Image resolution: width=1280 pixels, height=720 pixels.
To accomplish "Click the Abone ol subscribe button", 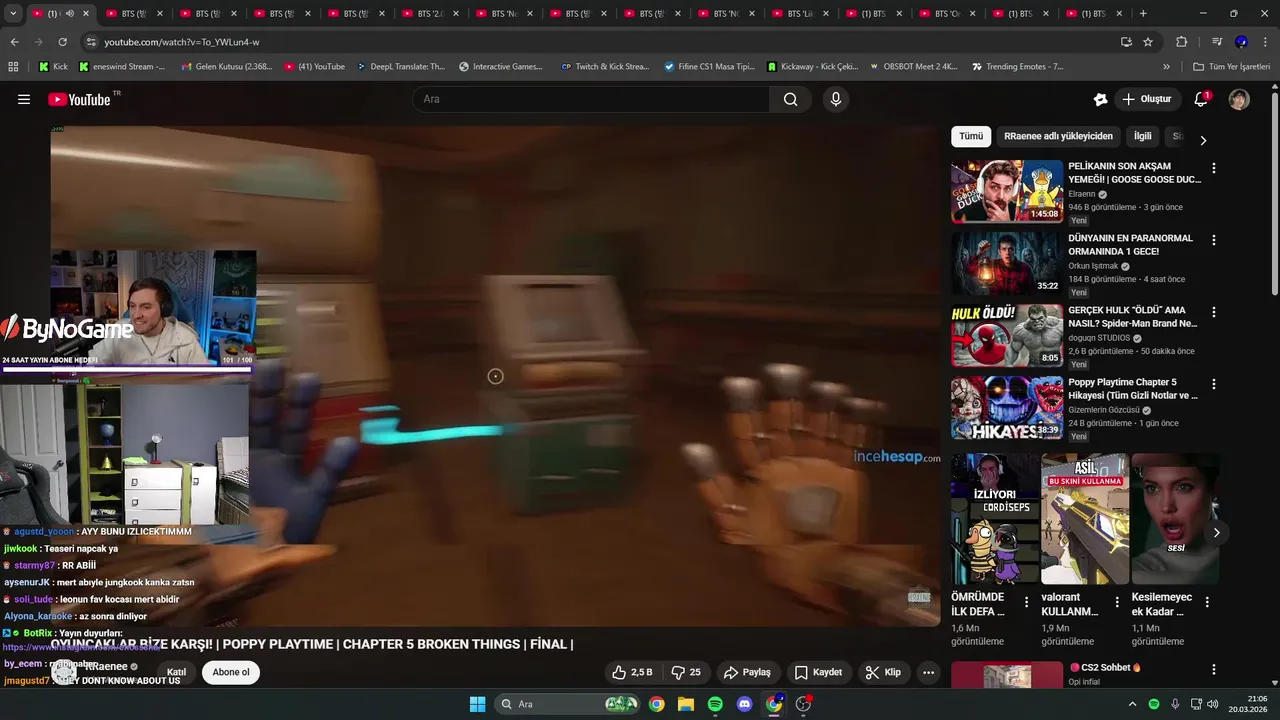I will (x=231, y=672).
